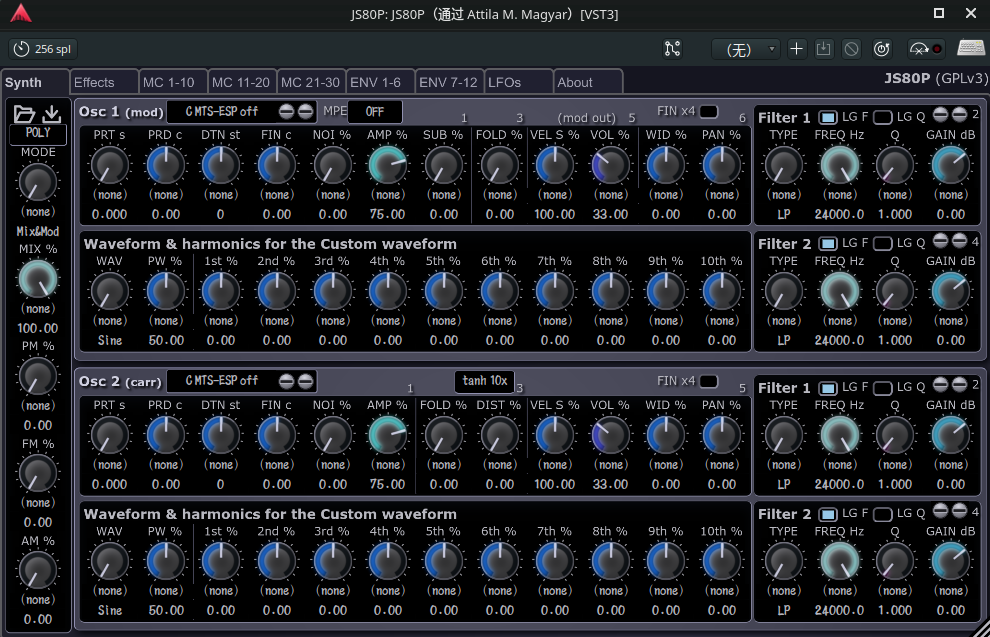990x637 pixels.
Task: Click the export patch download icon
Action: pos(52,114)
